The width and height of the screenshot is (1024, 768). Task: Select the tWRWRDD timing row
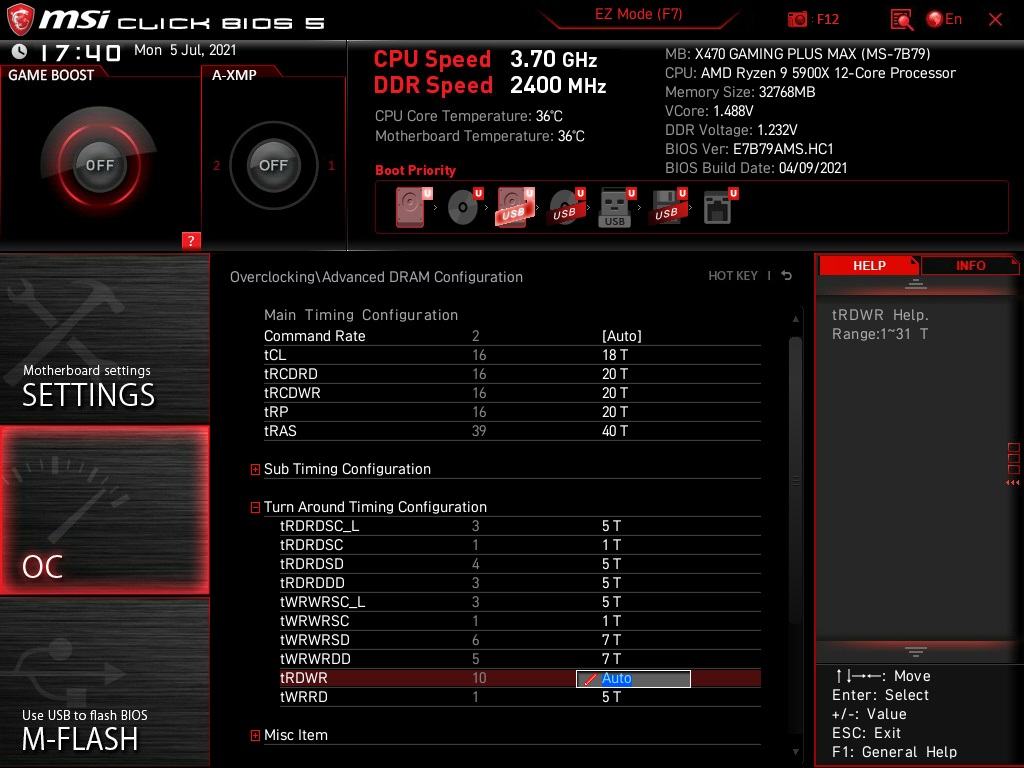pyautogui.click(x=520, y=658)
